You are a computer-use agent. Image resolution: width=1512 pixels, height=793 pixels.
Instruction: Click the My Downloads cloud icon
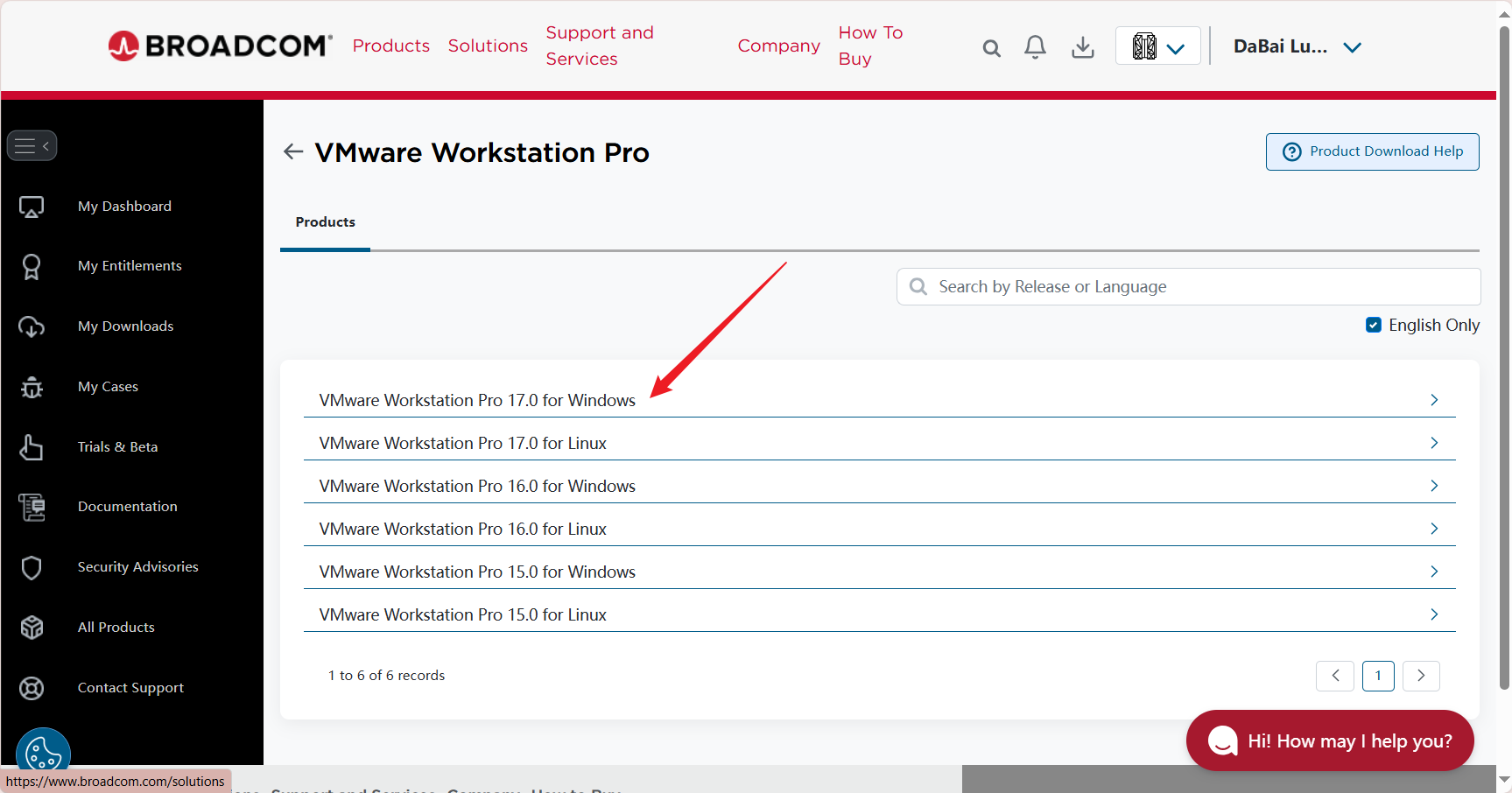(x=32, y=326)
